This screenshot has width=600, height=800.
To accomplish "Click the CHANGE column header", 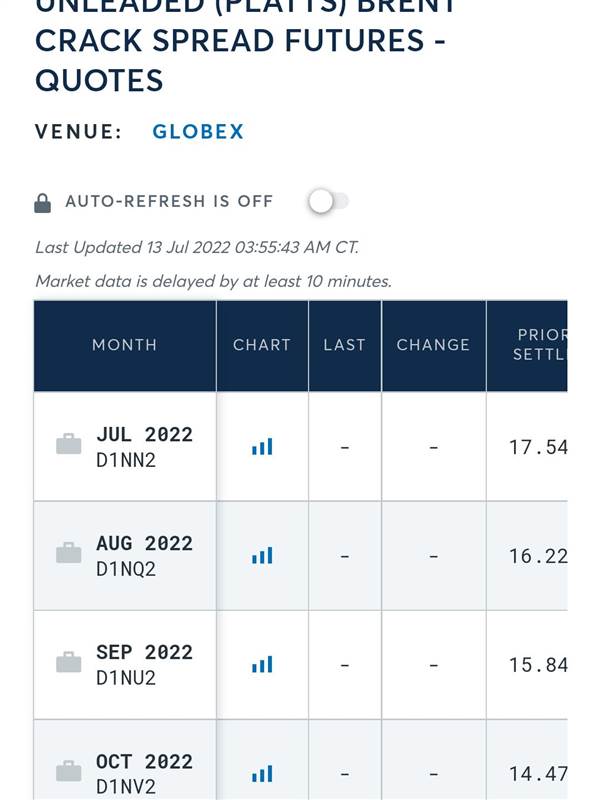I will click(434, 345).
